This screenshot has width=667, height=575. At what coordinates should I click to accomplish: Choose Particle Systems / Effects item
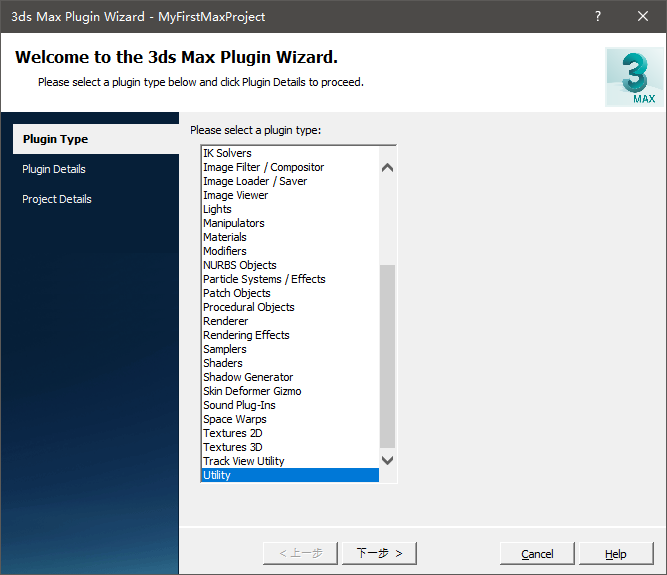[264, 279]
